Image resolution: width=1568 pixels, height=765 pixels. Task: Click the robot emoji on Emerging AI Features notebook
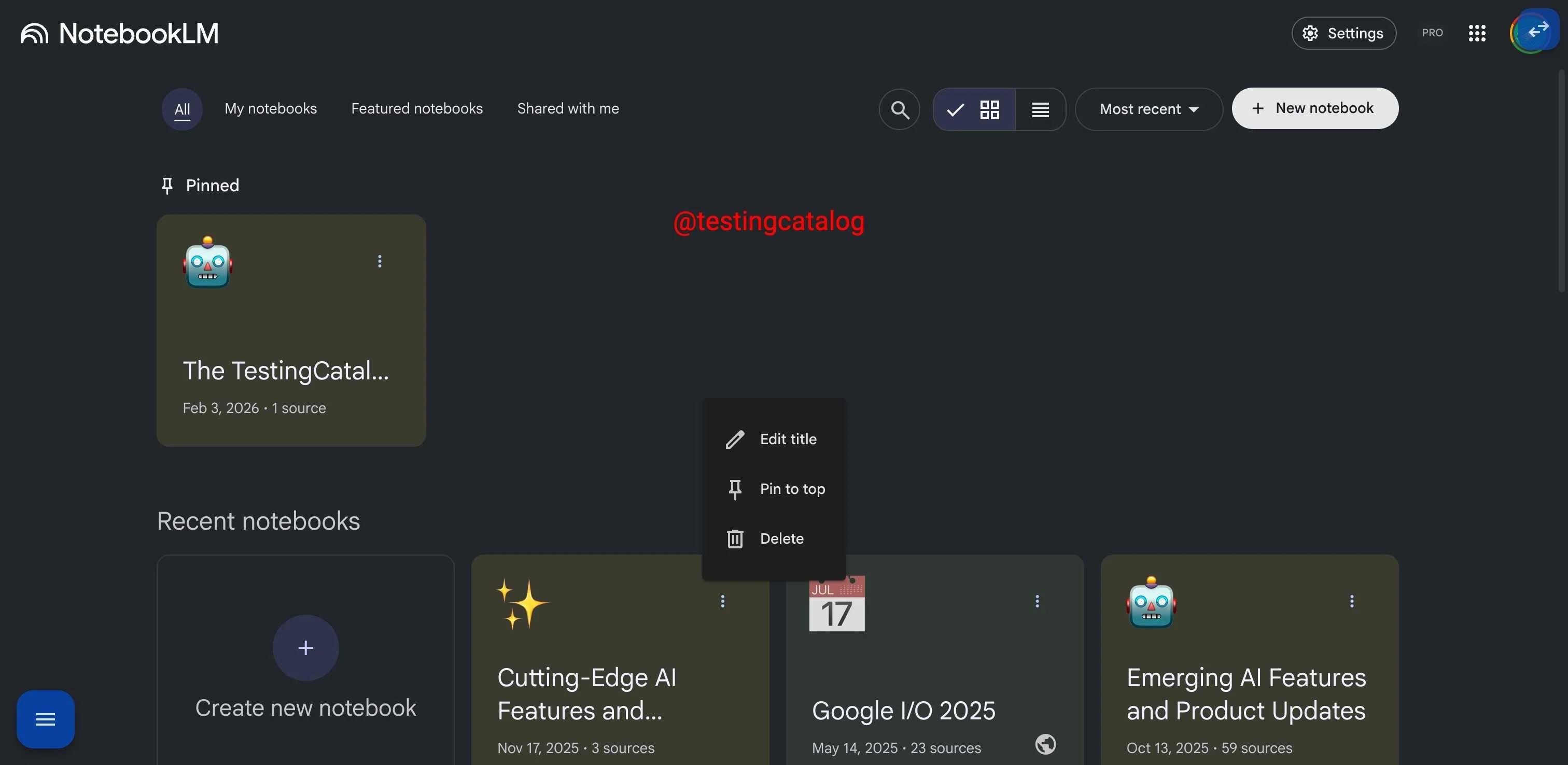click(x=1150, y=603)
